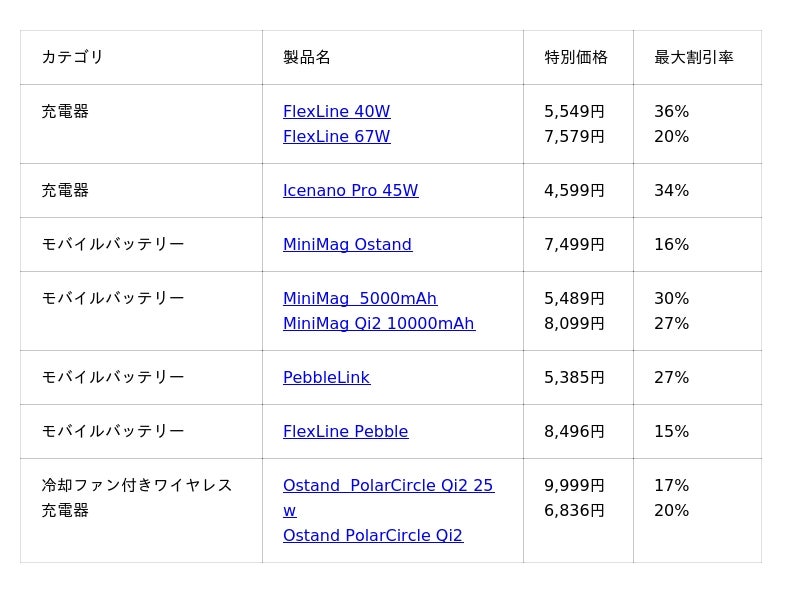Click the FlexLine Pebble link
800x593 pixels.
pos(345,432)
